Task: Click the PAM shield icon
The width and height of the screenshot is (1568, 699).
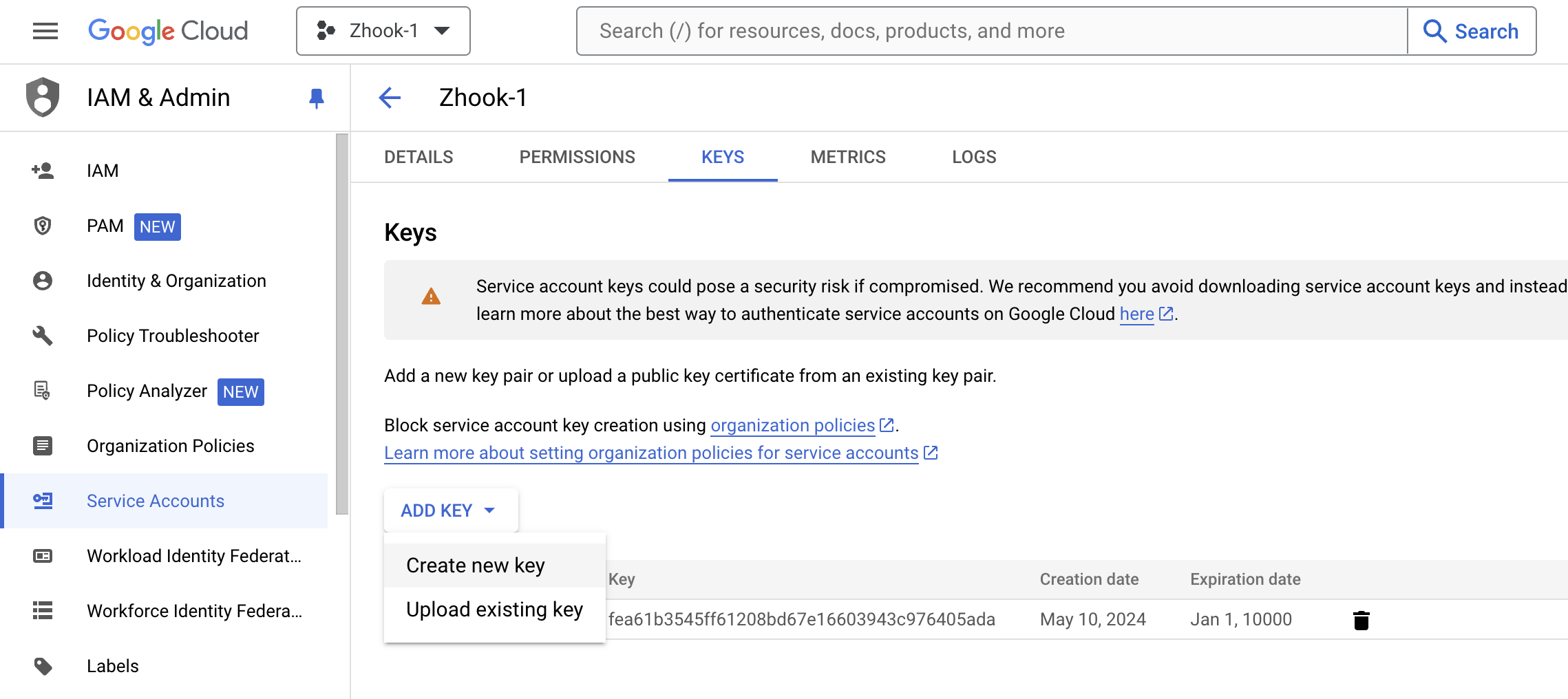Action: click(43, 226)
